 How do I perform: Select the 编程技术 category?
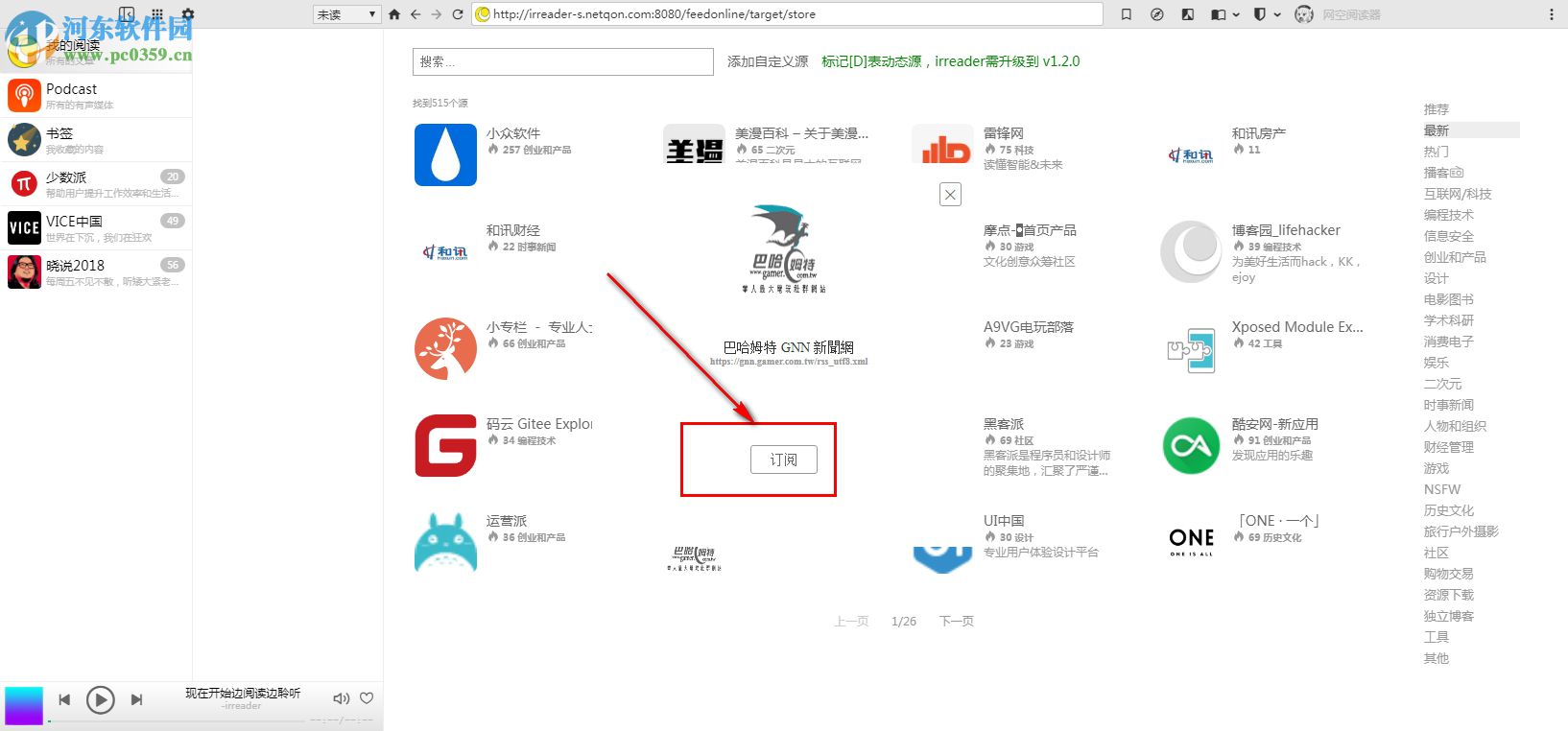click(1449, 215)
